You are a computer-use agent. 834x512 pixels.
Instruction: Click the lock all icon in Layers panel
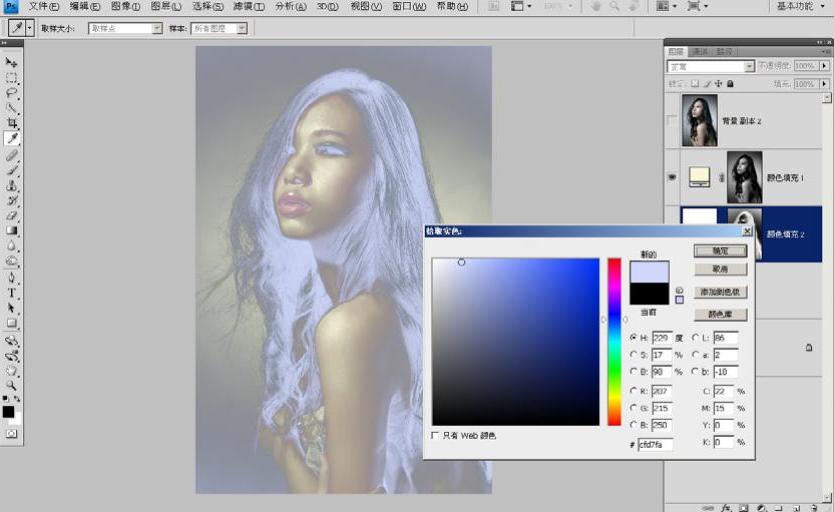click(x=730, y=84)
